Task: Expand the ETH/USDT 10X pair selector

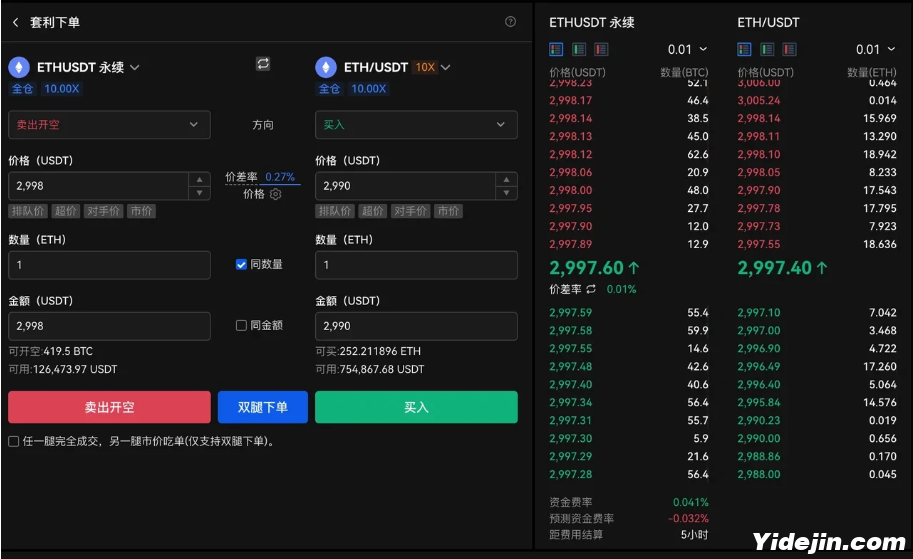Action: point(445,68)
